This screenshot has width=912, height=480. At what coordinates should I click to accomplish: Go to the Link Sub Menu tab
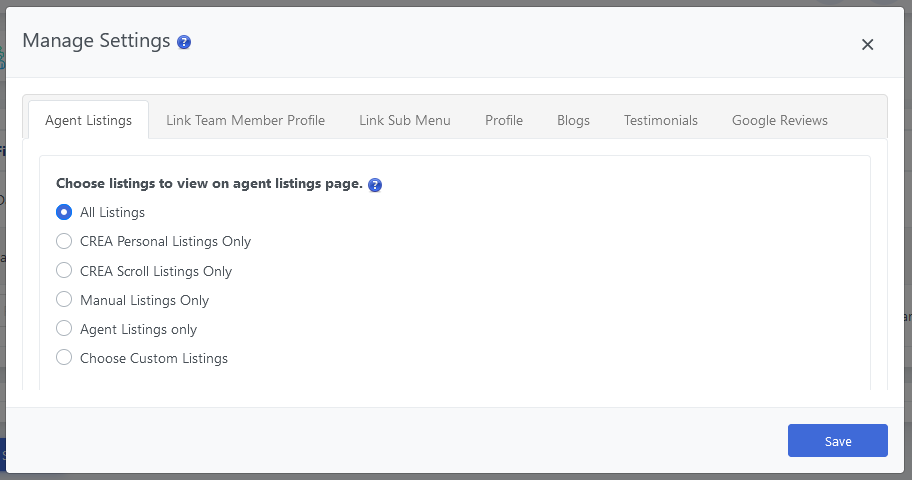405,120
